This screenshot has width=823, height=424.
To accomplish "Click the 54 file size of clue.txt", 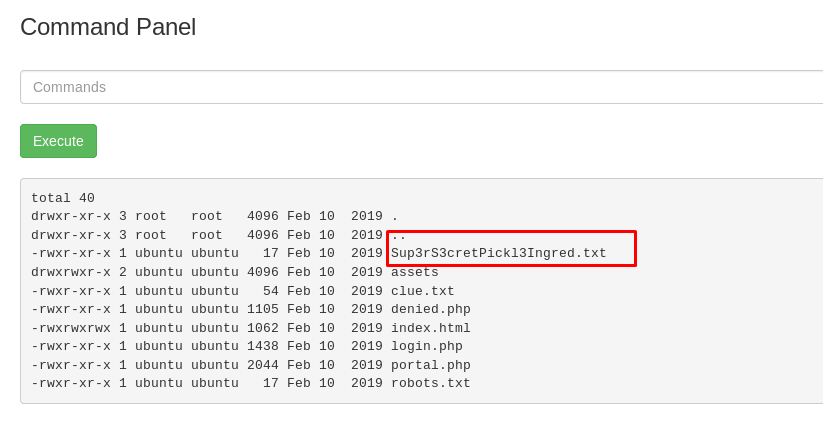I will (271, 291).
